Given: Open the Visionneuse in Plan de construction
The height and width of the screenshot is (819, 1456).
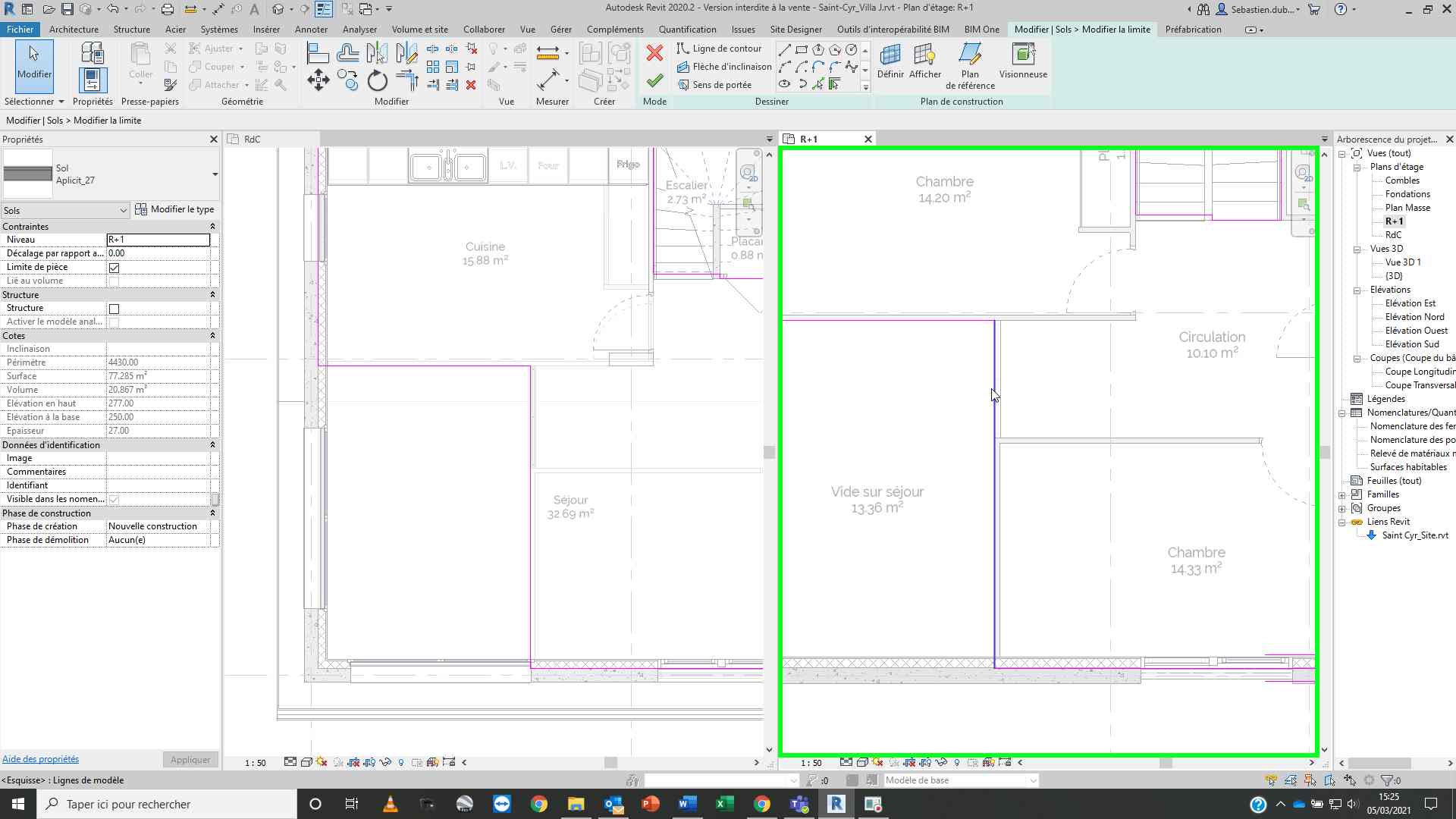Looking at the screenshot, I should click(1023, 64).
